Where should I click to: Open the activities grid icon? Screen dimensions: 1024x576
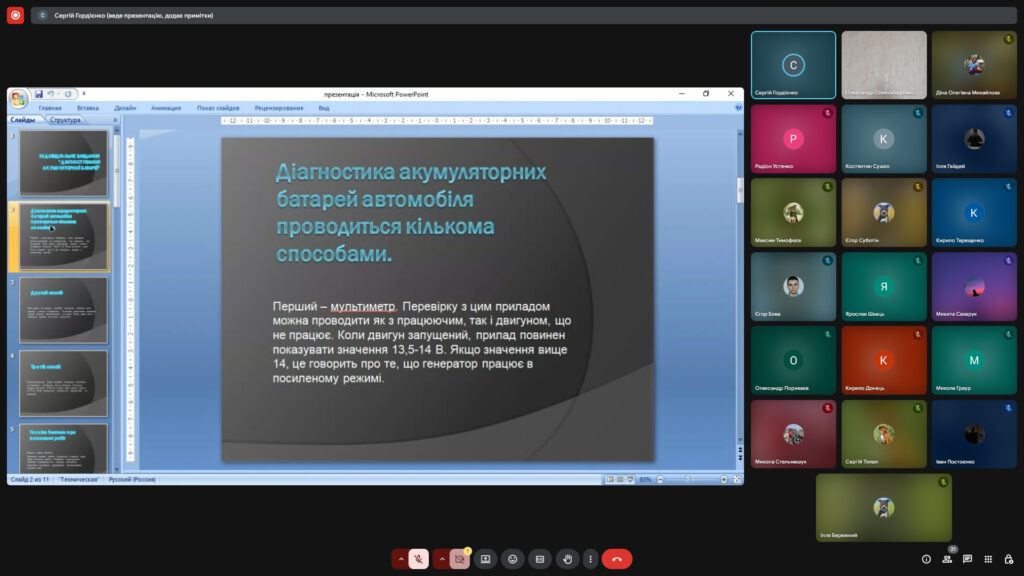point(988,559)
